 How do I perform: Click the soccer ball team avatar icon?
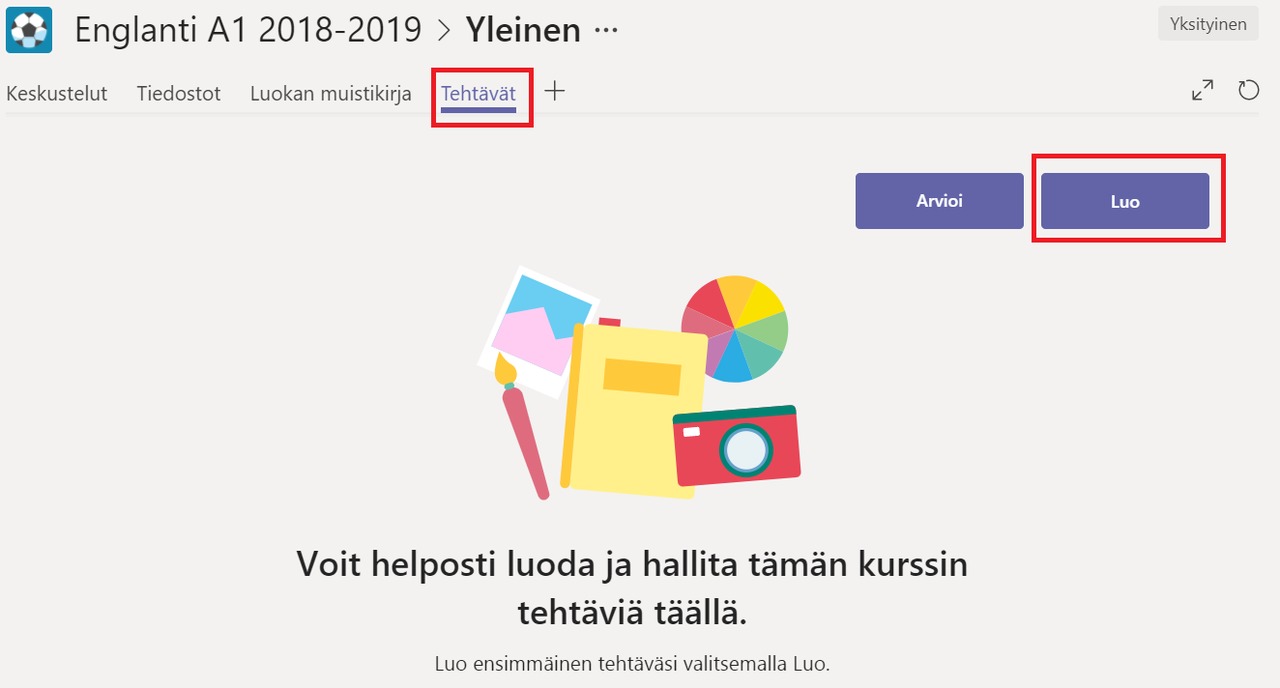(29, 30)
